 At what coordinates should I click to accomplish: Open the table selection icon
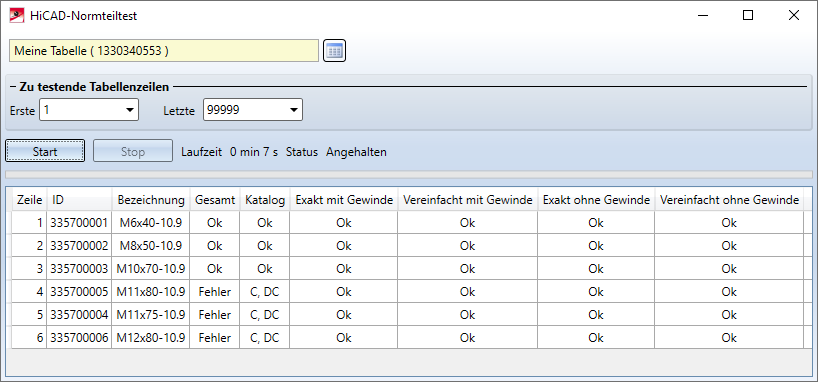pos(334,51)
